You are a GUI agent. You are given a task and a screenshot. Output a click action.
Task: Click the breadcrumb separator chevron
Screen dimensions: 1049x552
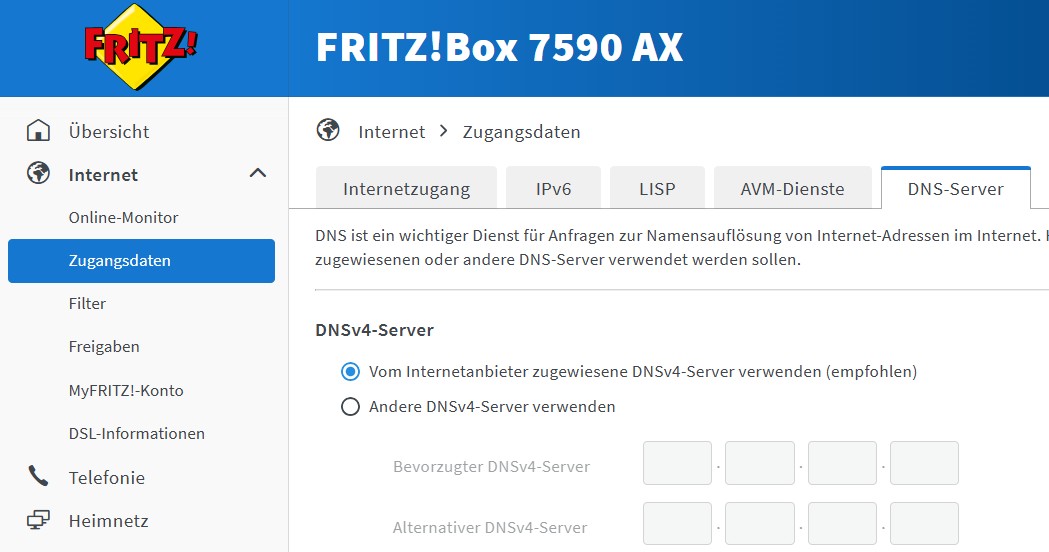[444, 131]
